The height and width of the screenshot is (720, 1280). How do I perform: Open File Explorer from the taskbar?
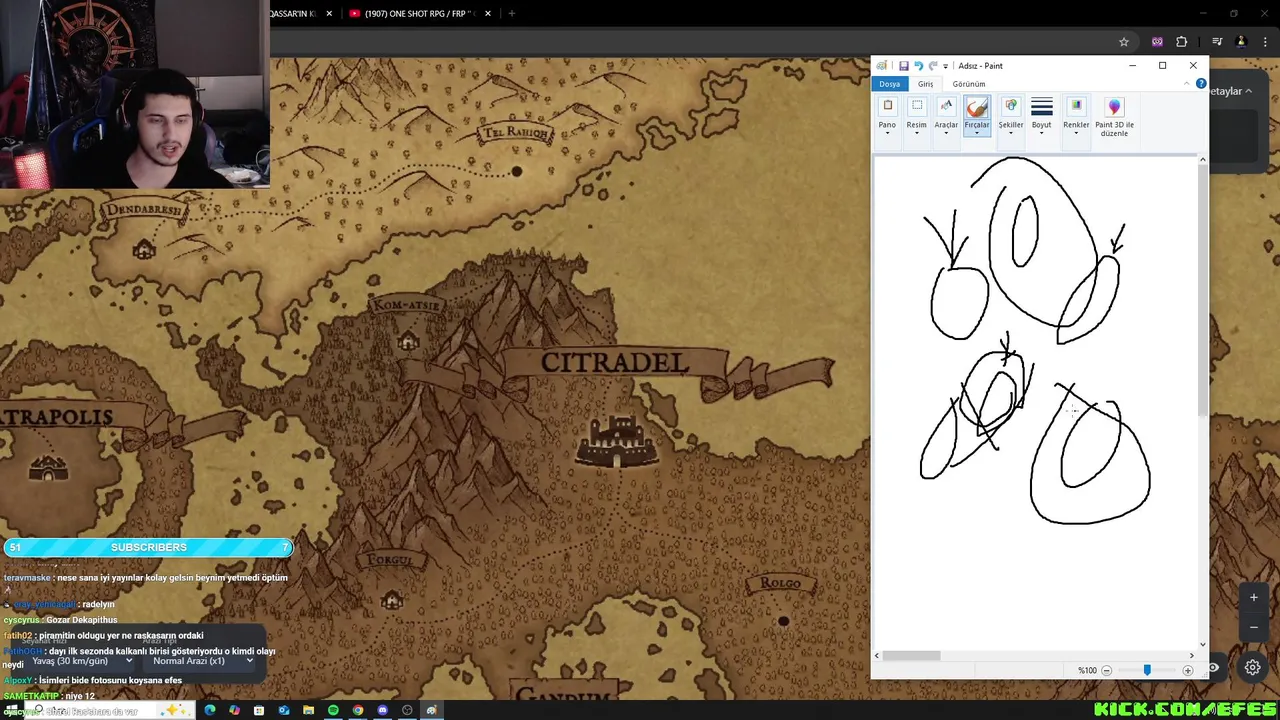point(308,710)
